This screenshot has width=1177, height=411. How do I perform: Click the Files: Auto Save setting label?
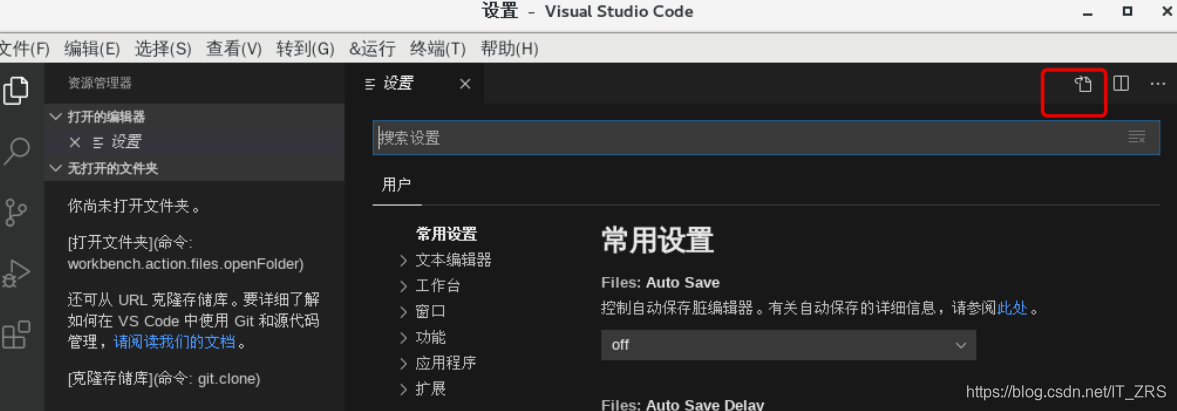[x=661, y=283]
